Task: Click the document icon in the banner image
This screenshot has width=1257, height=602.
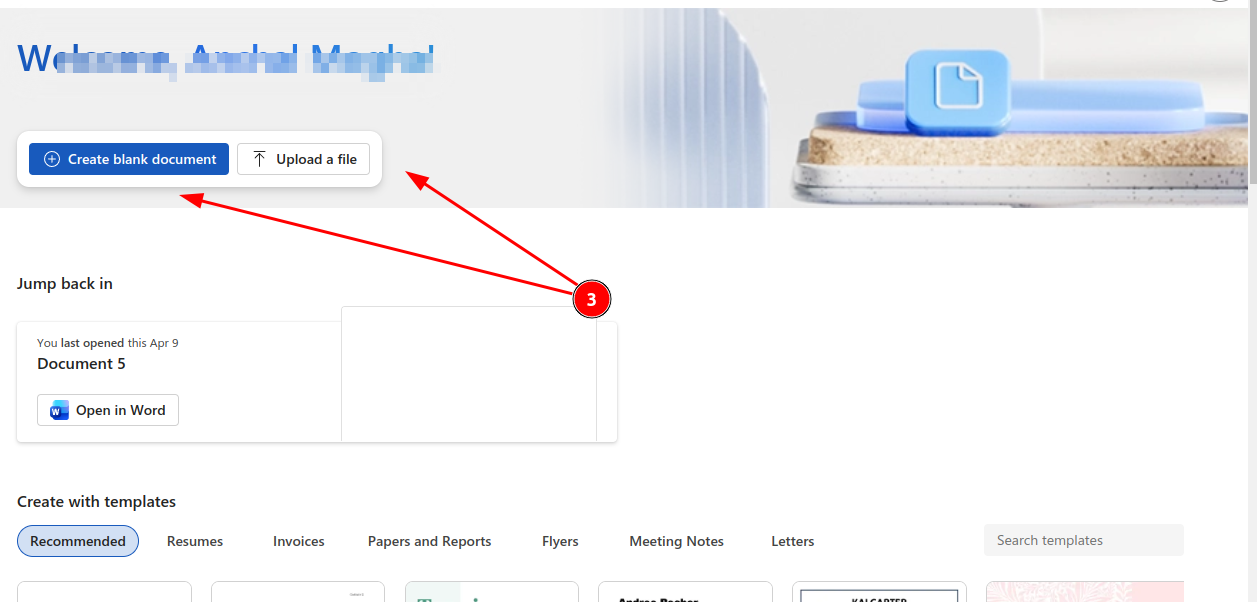Action: pos(957,86)
